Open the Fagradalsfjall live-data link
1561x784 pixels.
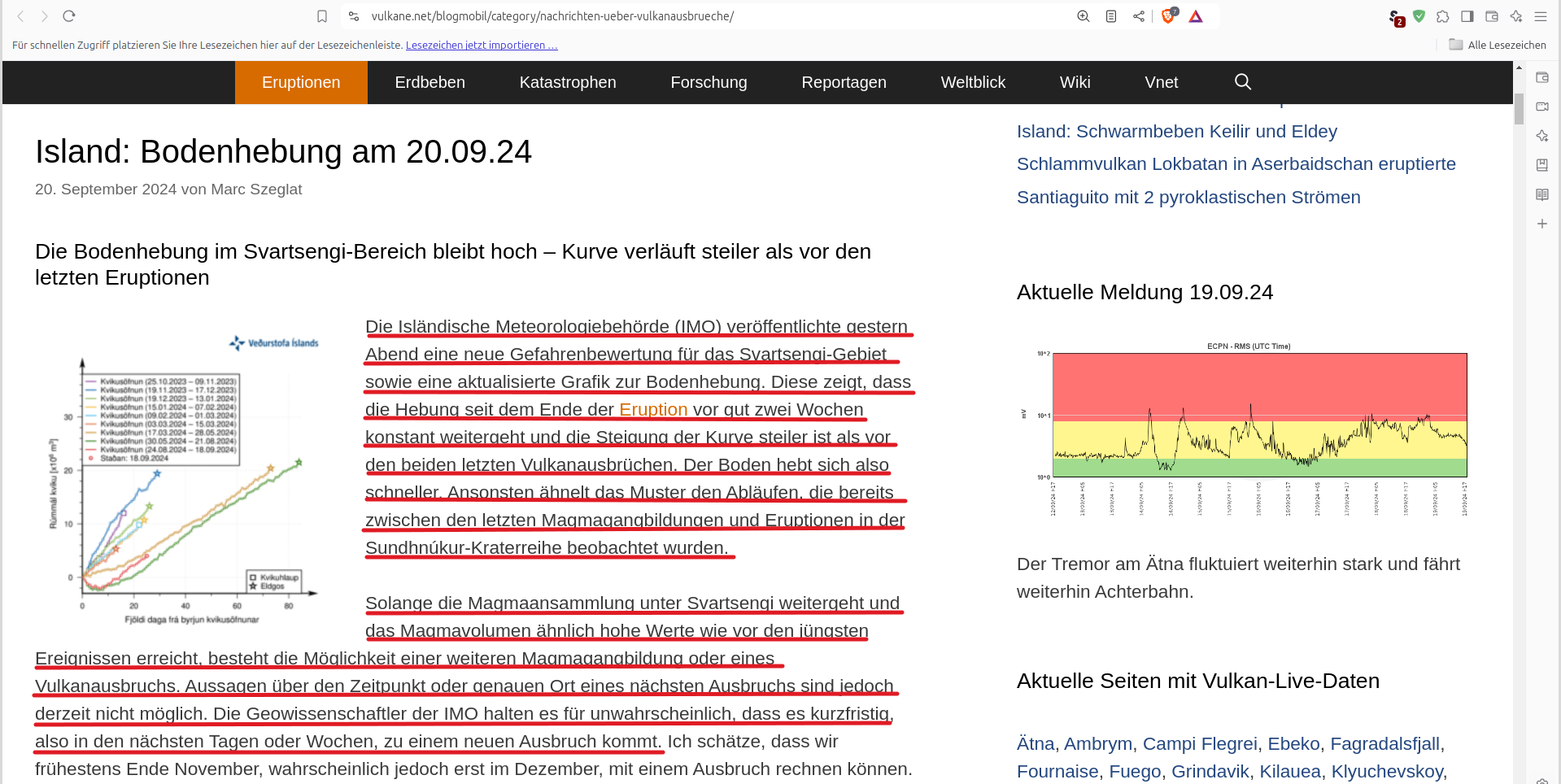[x=1385, y=744]
